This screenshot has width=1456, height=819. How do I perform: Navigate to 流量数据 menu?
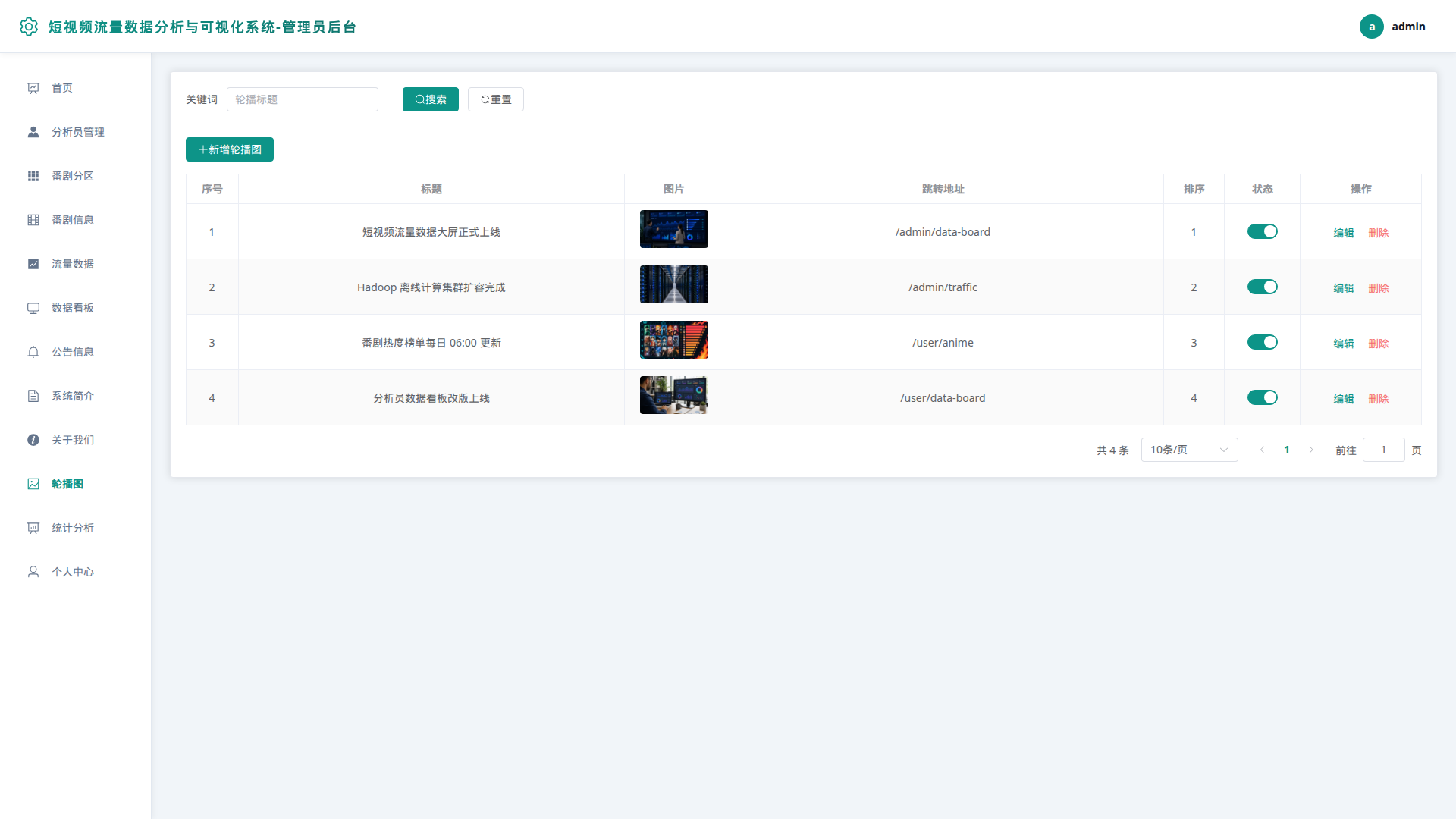76,264
